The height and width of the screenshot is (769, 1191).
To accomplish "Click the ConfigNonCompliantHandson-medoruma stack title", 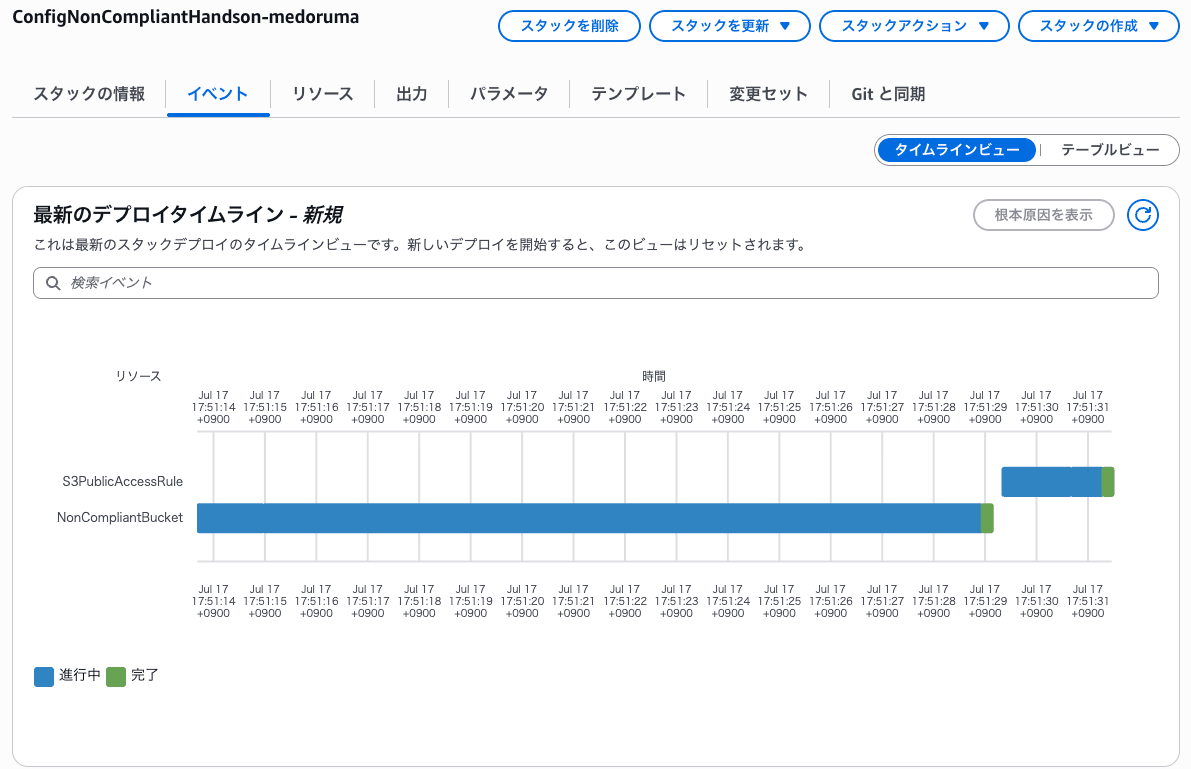I will click(x=186, y=17).
